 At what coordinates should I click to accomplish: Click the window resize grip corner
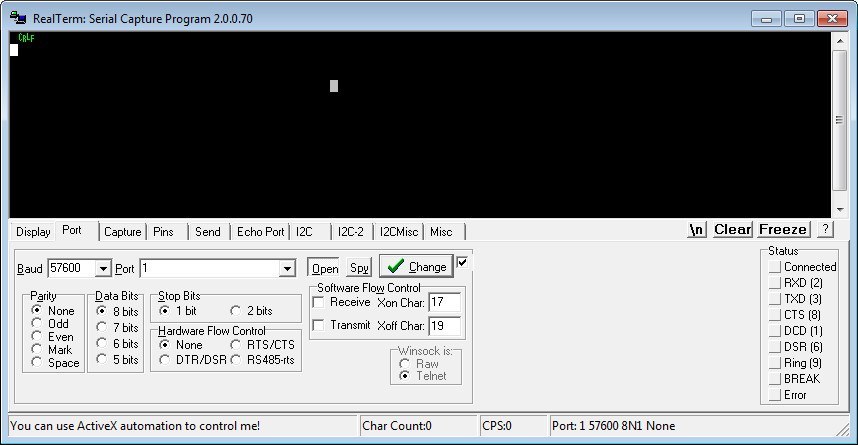coord(843,430)
